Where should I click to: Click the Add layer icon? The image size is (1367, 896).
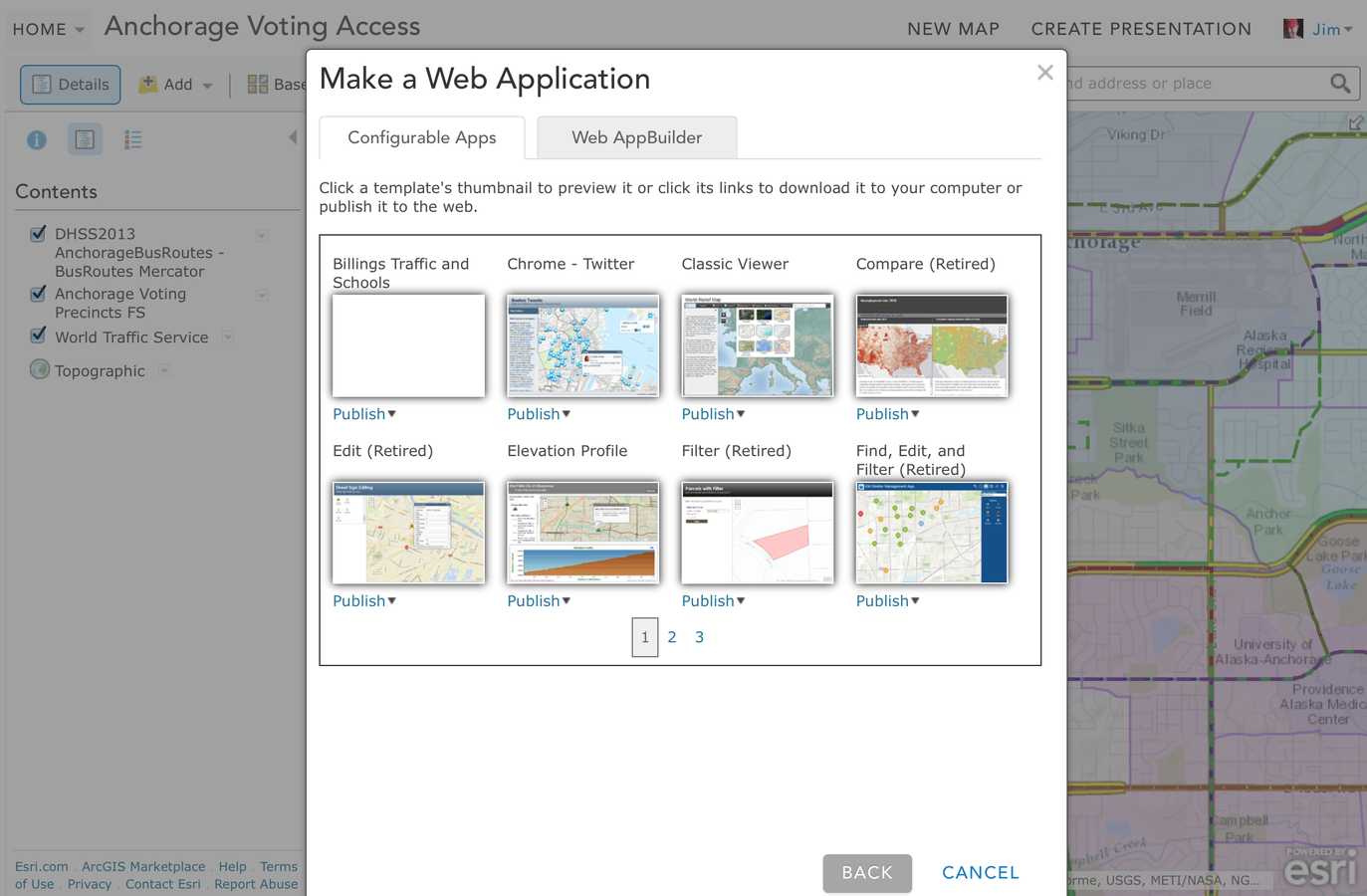pos(148,85)
